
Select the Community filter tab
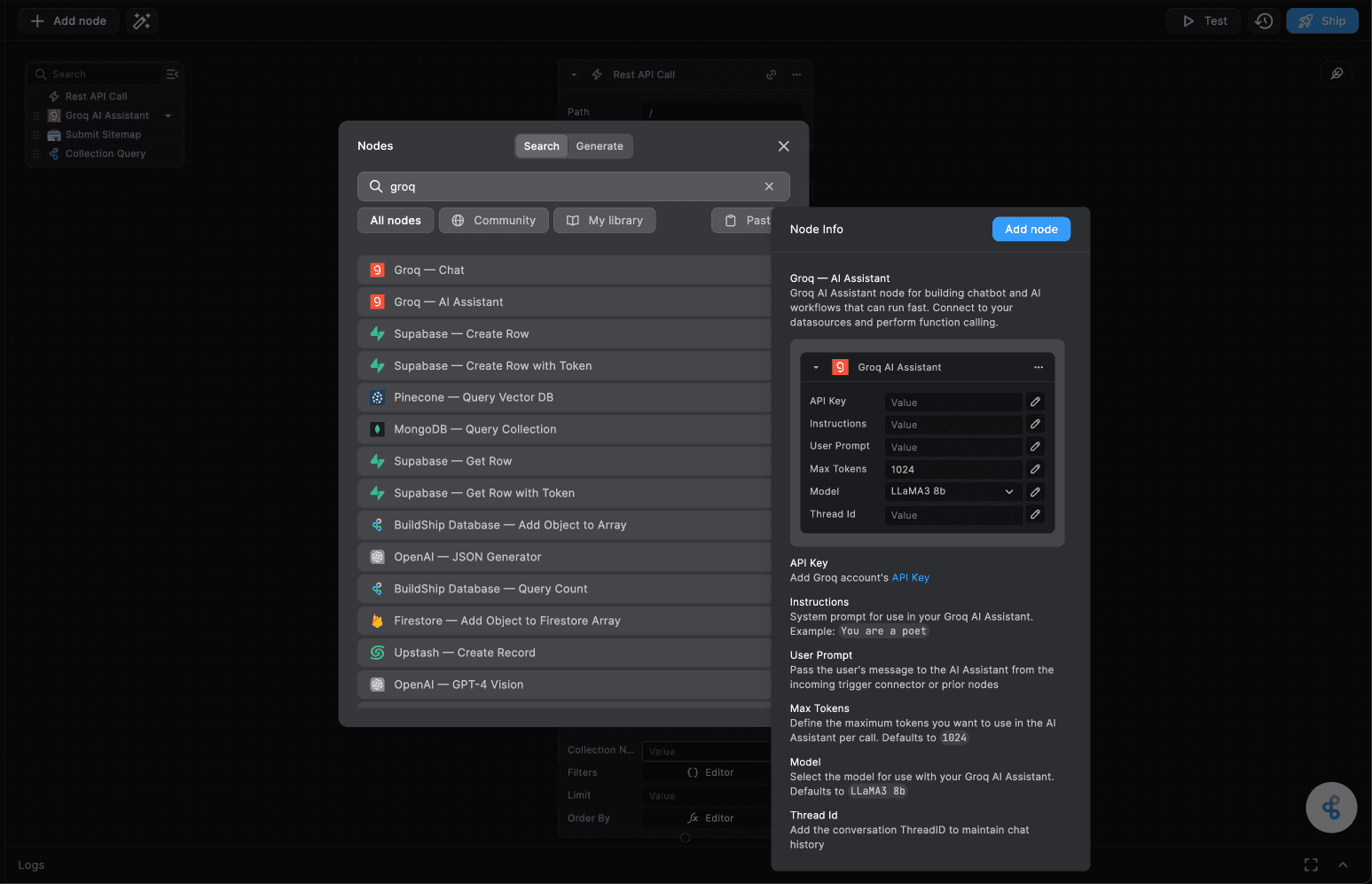[x=493, y=220]
